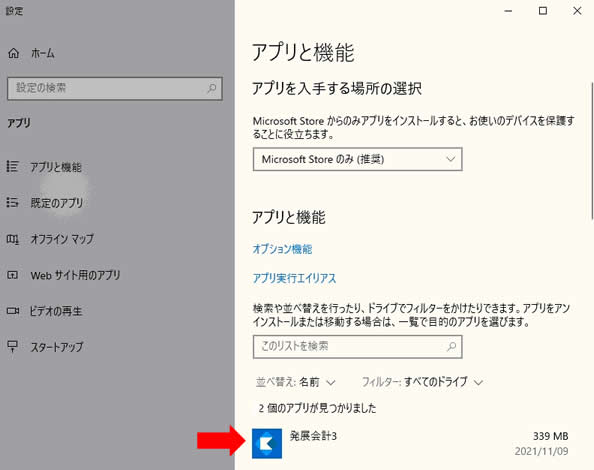Image resolution: width=594 pixels, height=470 pixels.
Task: Click the アプリと機能 list icon in sidebar
Action: (13, 166)
